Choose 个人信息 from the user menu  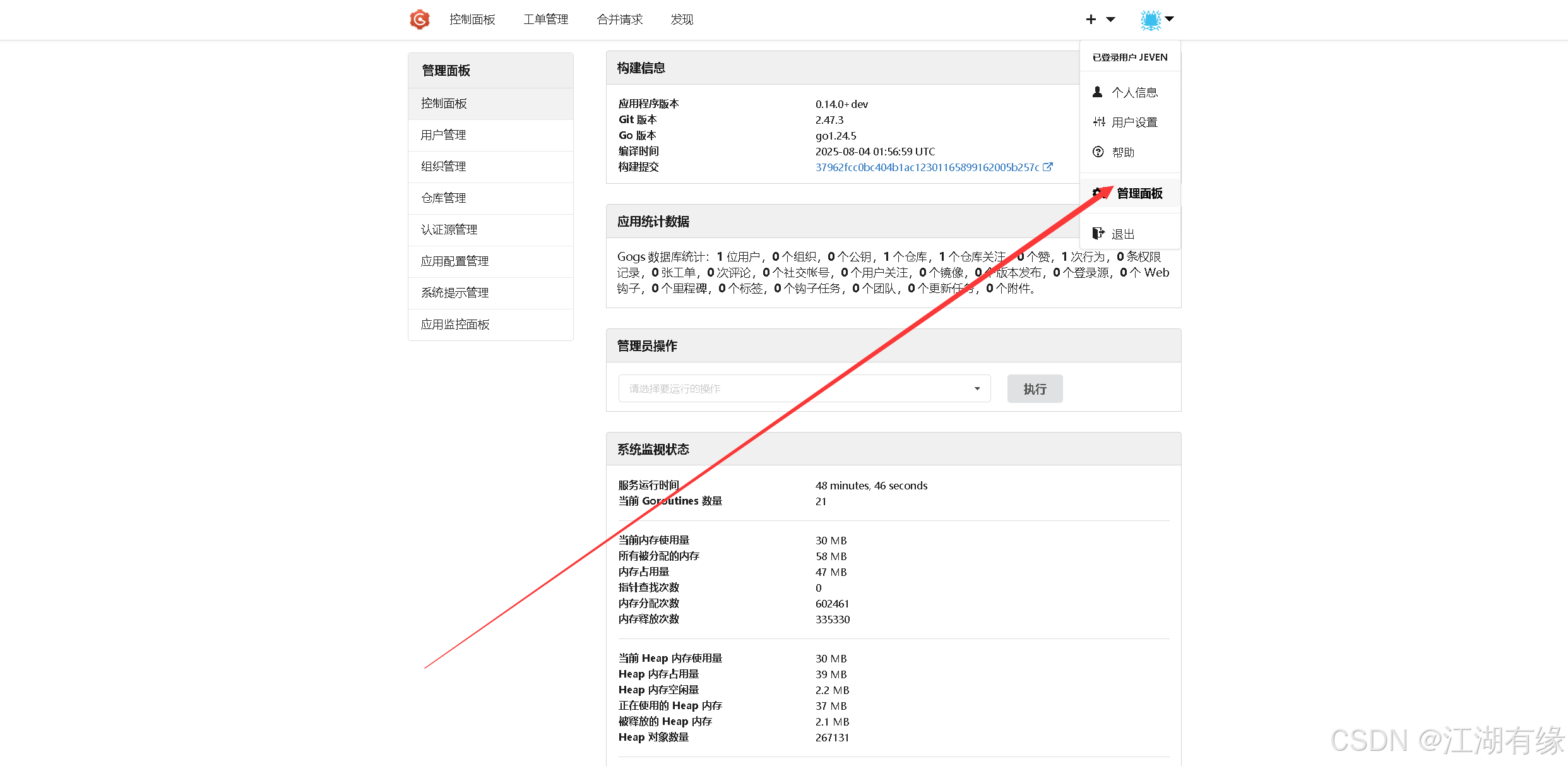pos(1134,92)
